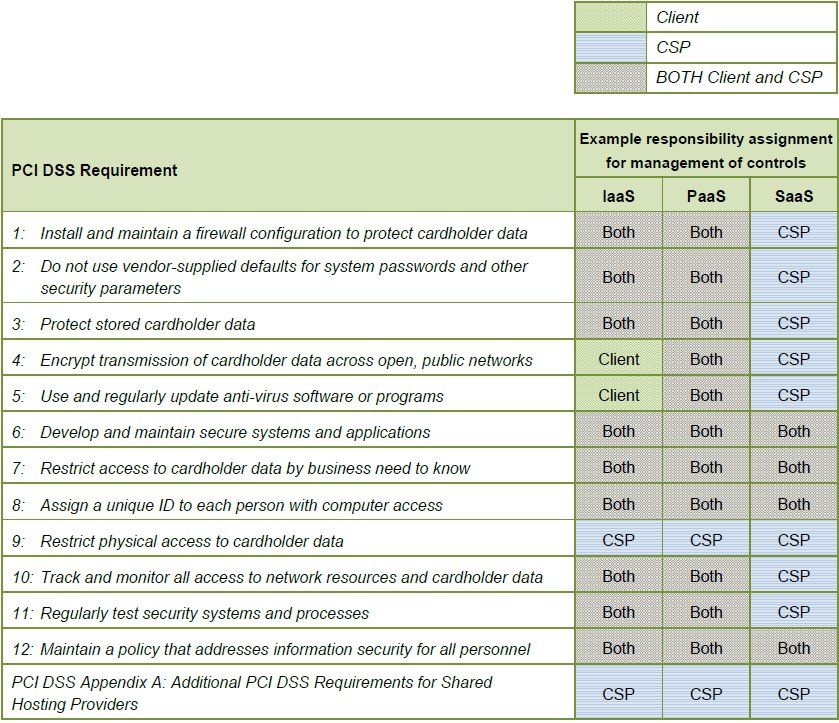Click SaaS 'CSP' cell for requirement 10
839x723 pixels.
point(794,576)
